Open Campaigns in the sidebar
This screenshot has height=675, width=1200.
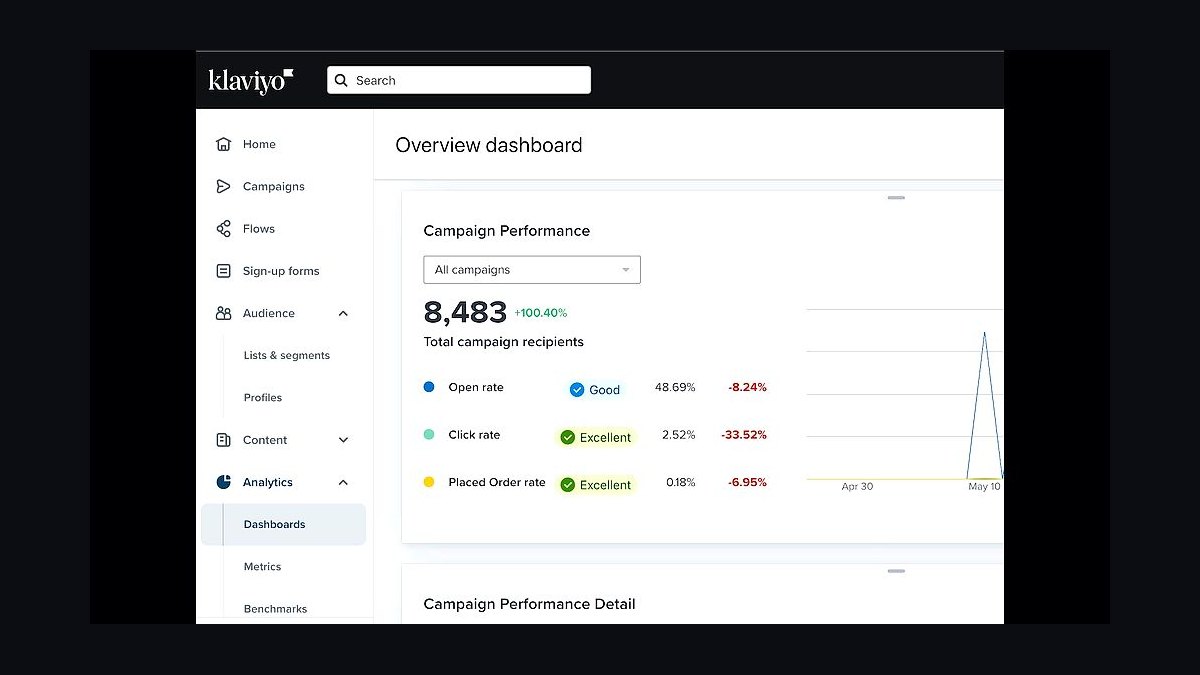click(x=274, y=186)
